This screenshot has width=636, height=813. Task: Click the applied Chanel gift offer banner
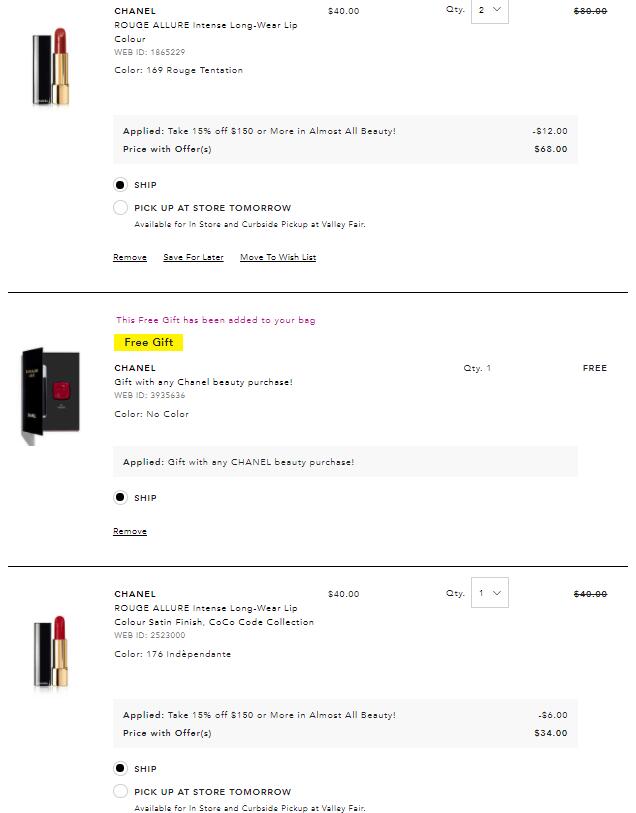pos(238,462)
